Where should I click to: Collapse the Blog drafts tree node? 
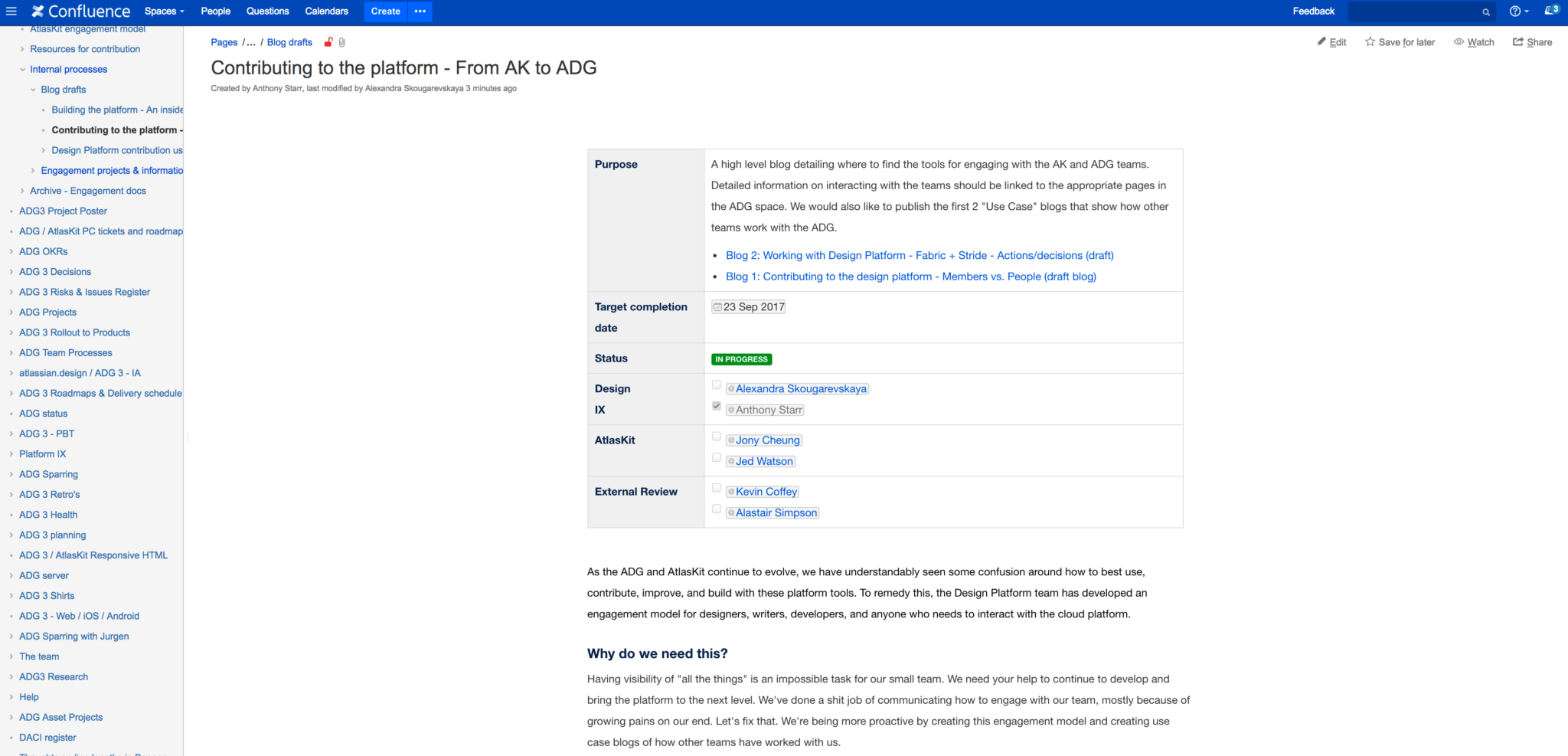pyautogui.click(x=33, y=90)
